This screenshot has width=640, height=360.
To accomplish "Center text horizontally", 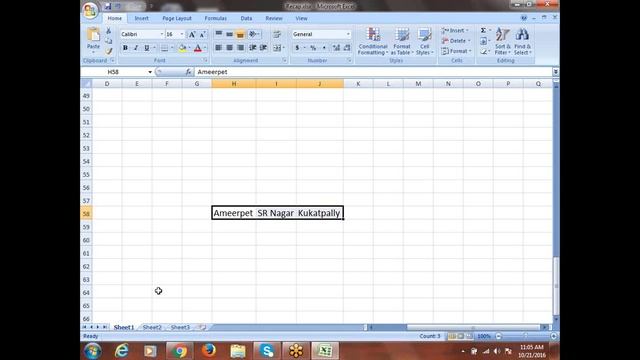I will pos(229,48).
